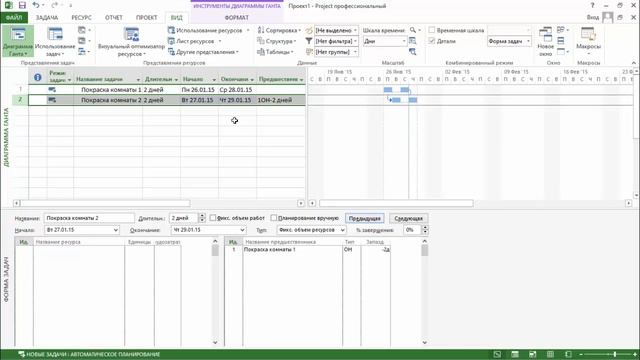Click the Gantt chart horizontal scrollbar
This screenshot has width=640, height=360.
click(x=396, y=203)
